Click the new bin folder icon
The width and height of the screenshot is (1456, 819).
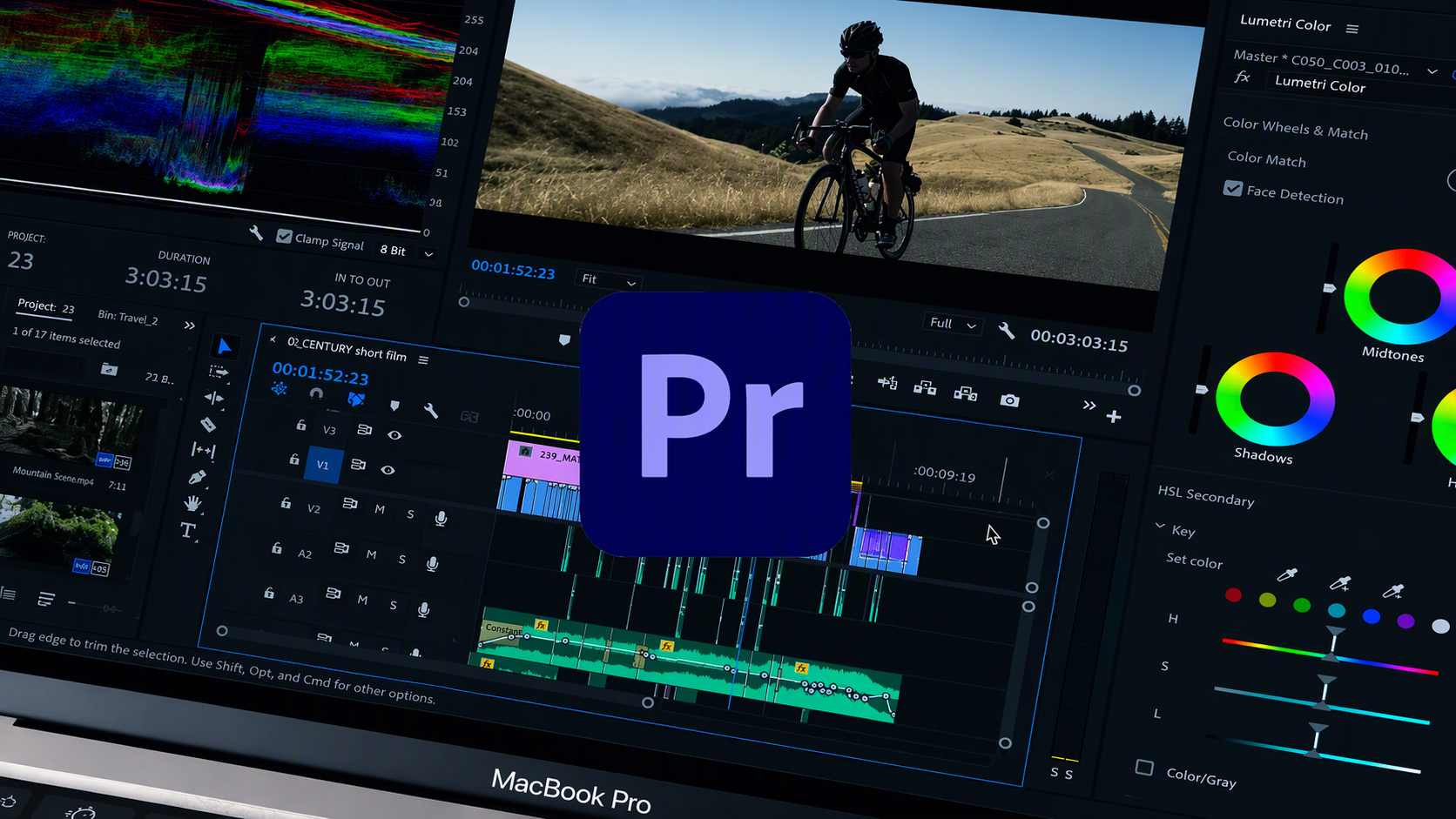coord(109,369)
